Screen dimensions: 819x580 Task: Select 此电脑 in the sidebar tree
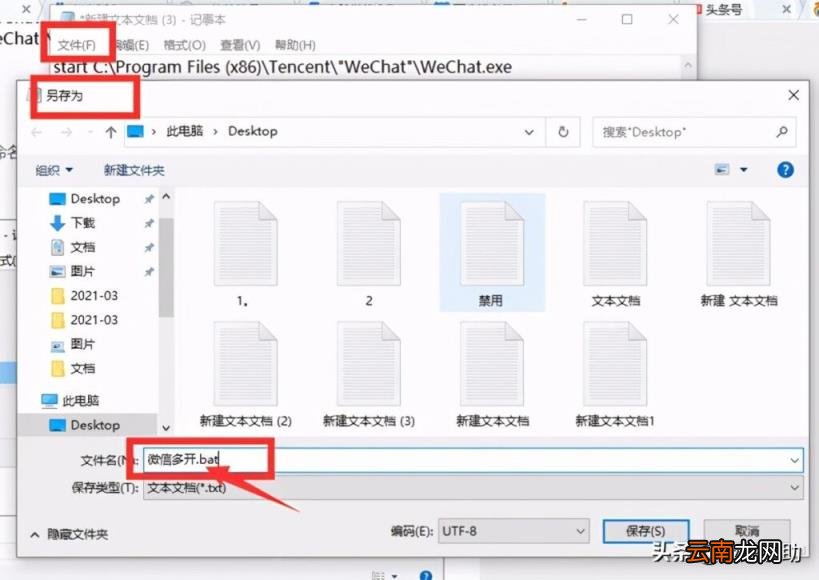point(80,400)
